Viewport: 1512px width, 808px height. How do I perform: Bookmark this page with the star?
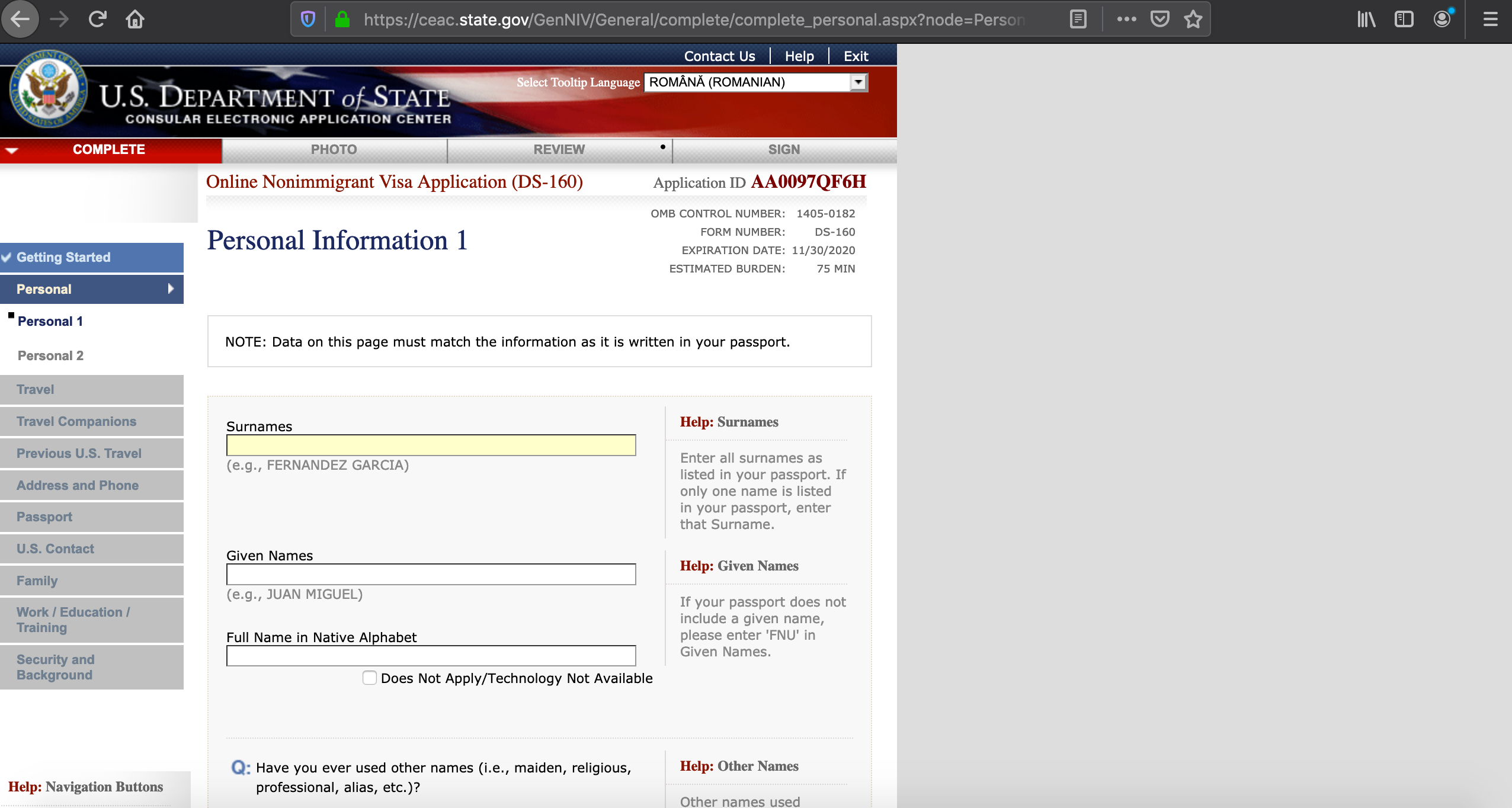tap(1192, 18)
